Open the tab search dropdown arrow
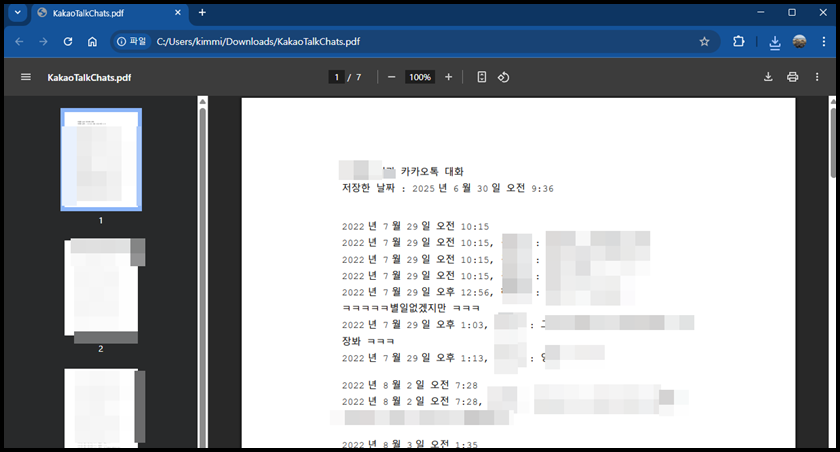 point(18,13)
